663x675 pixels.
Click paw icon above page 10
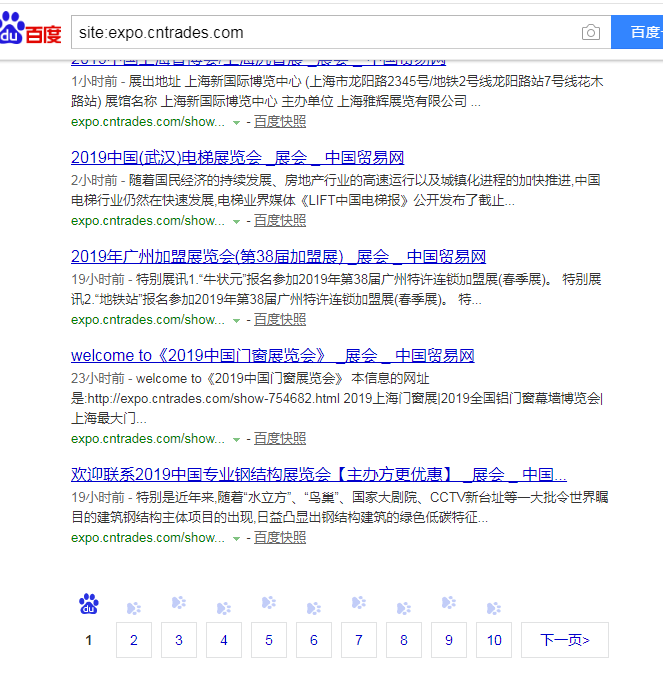click(494, 607)
